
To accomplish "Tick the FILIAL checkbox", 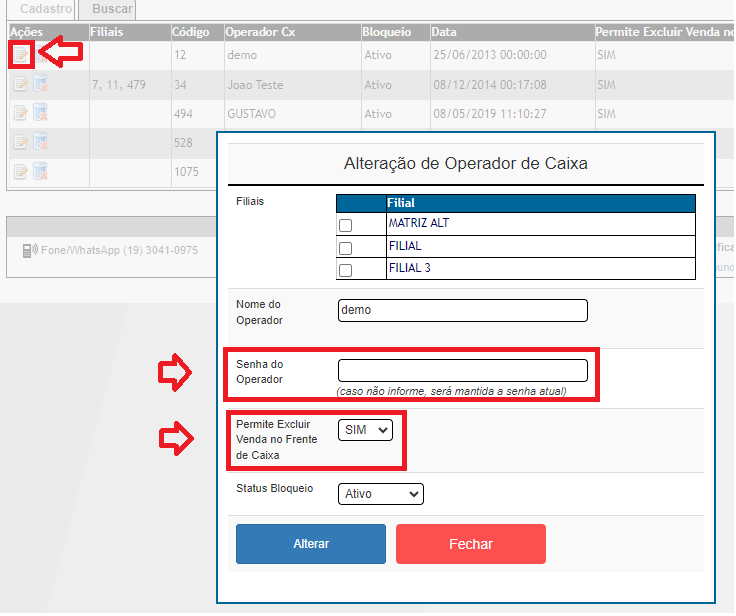I will tap(346, 248).
